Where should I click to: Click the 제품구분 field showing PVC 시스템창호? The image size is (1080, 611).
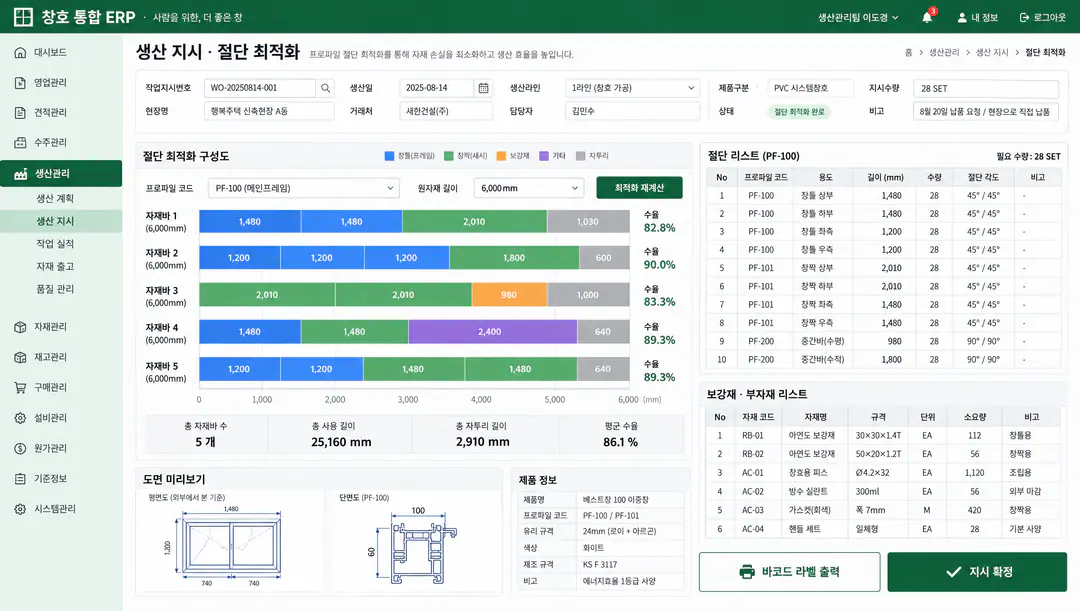point(810,88)
